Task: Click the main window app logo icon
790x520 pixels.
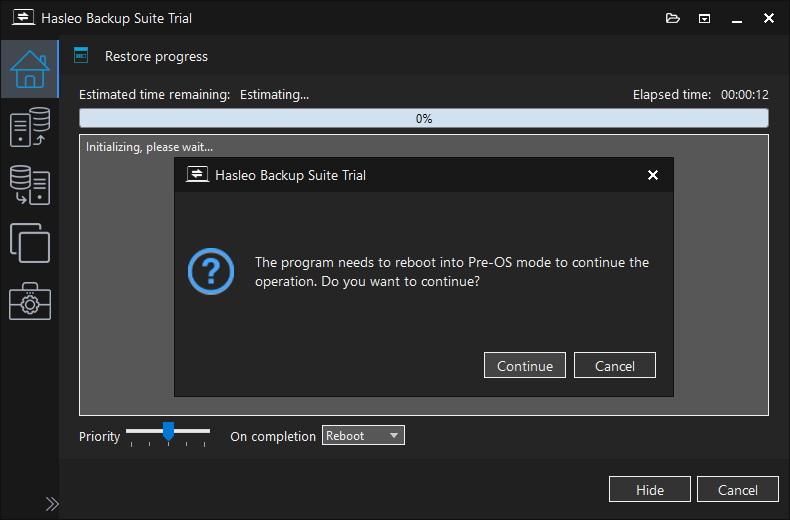Action: point(23,18)
